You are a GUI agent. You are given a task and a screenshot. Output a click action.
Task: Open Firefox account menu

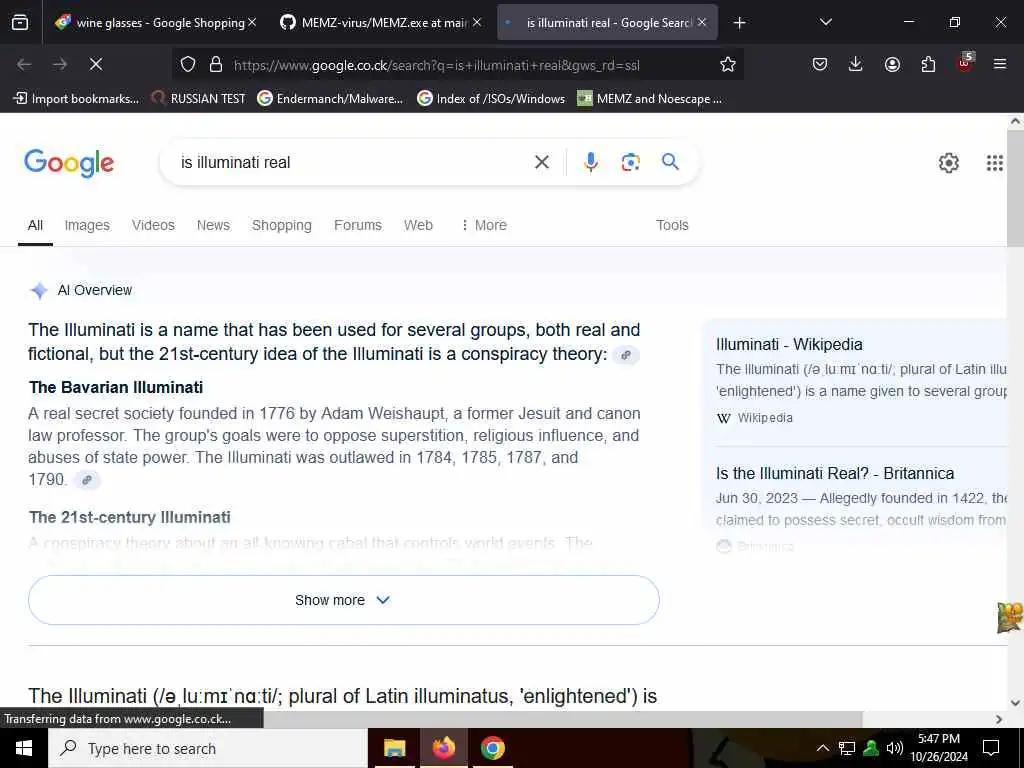(x=892, y=64)
